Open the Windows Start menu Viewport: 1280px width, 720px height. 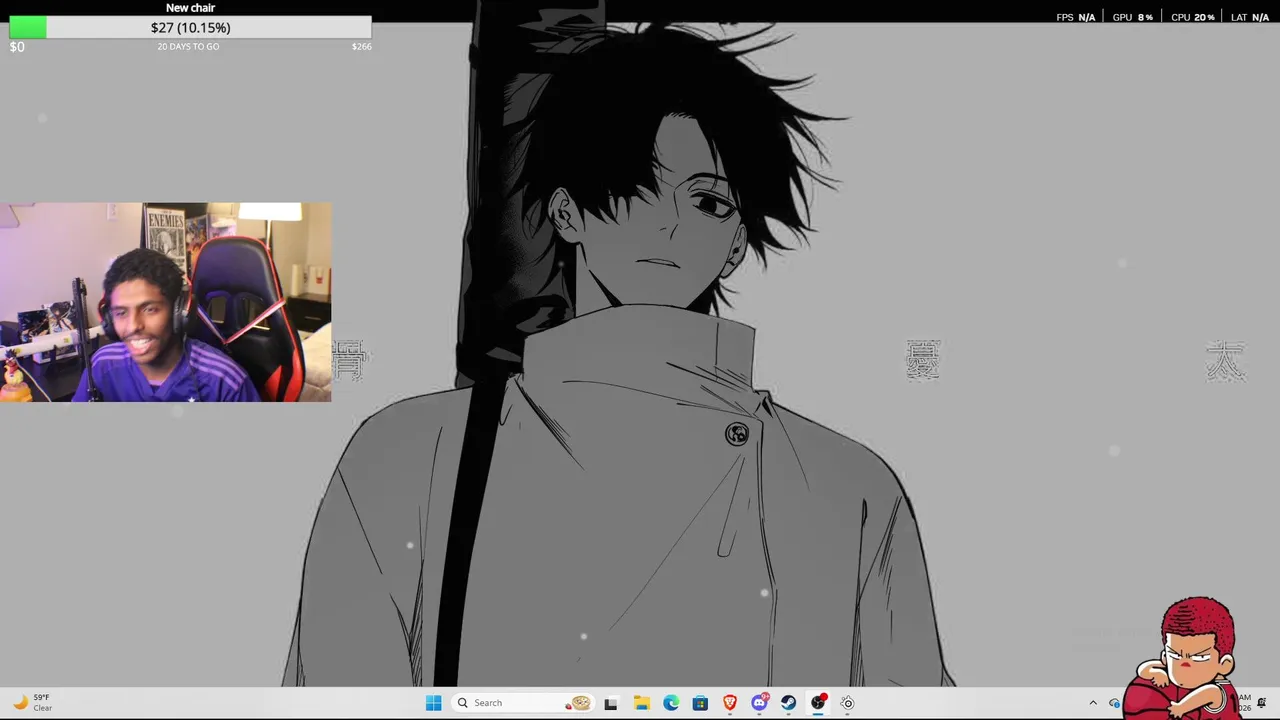(433, 703)
